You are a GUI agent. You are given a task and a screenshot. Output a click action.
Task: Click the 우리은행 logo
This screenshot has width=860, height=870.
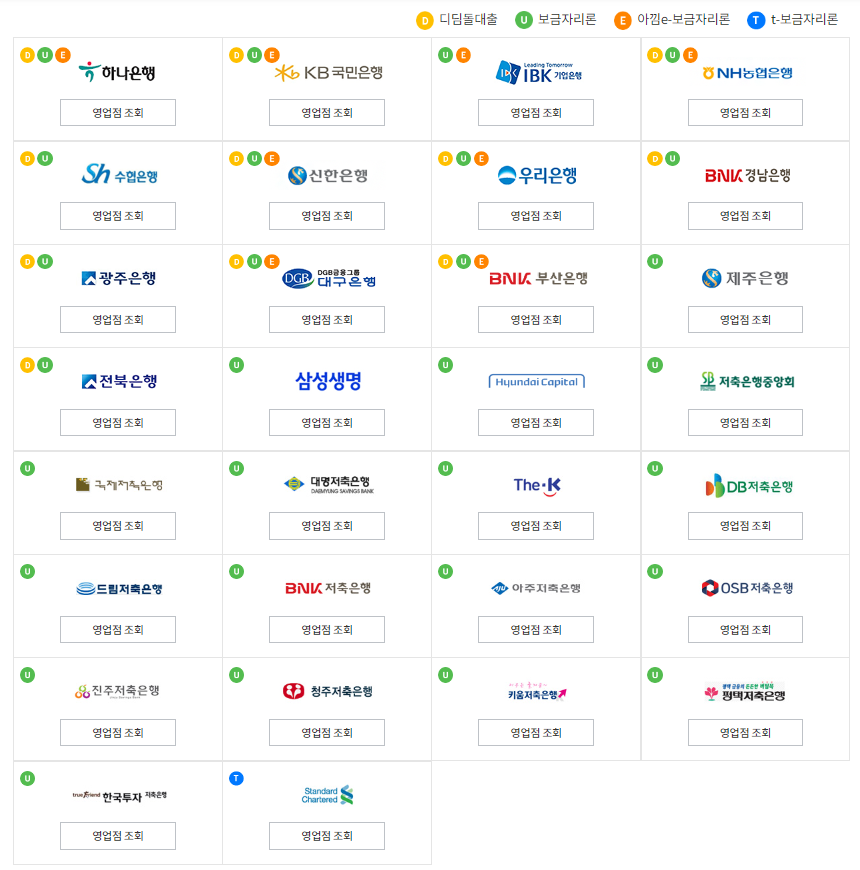[x=537, y=175]
